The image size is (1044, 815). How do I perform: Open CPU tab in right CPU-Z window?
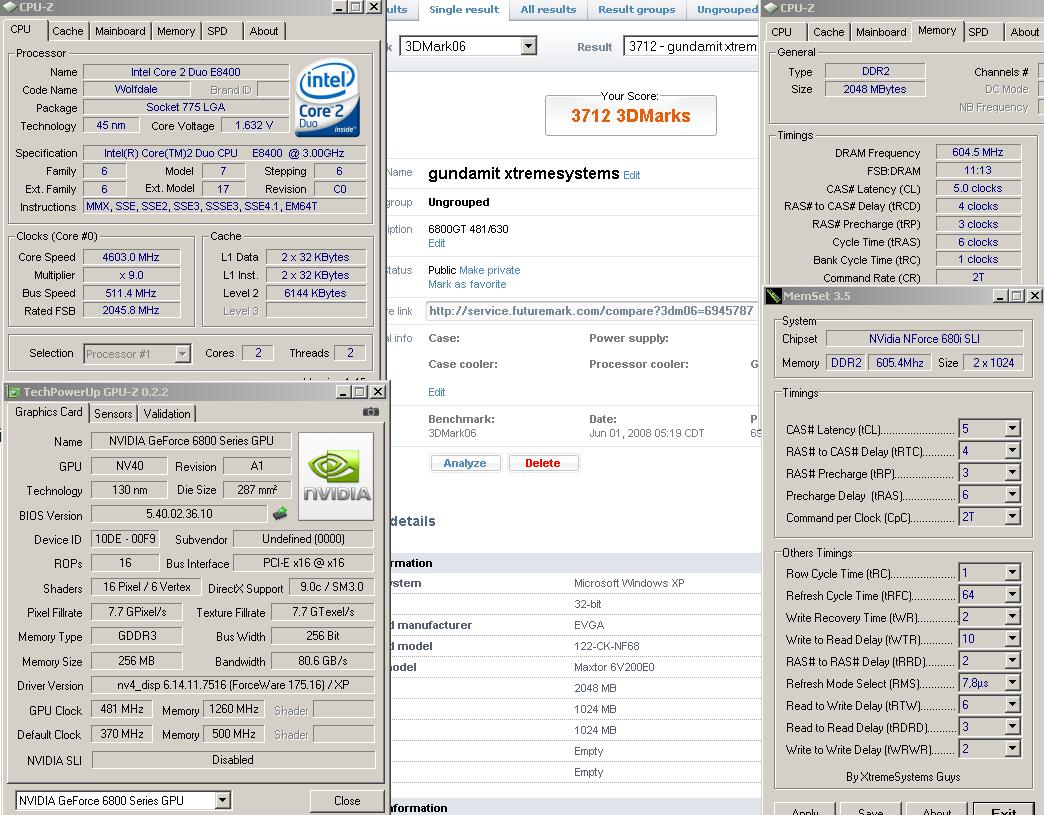coord(782,32)
